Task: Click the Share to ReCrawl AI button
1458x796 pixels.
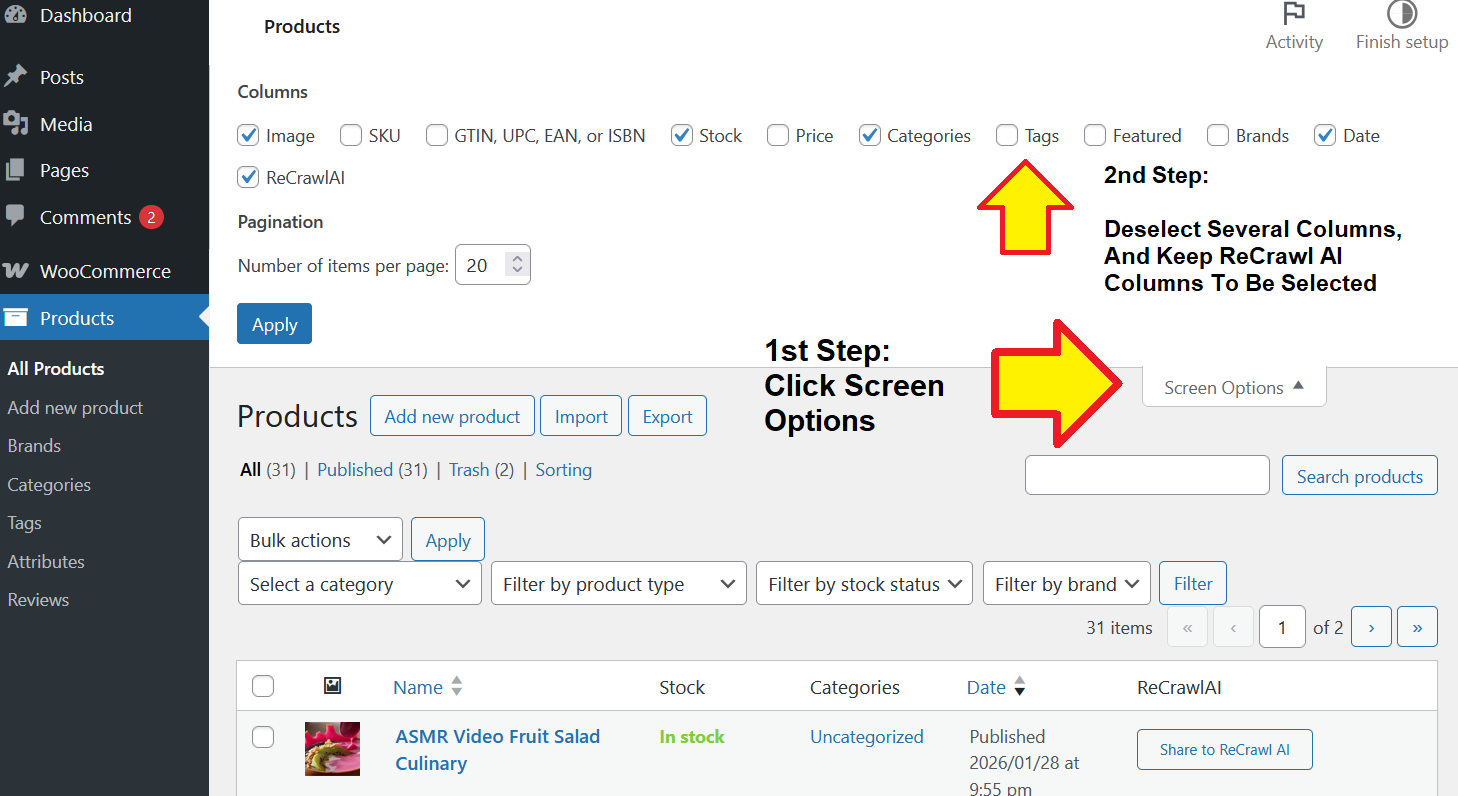Action: coord(1224,750)
